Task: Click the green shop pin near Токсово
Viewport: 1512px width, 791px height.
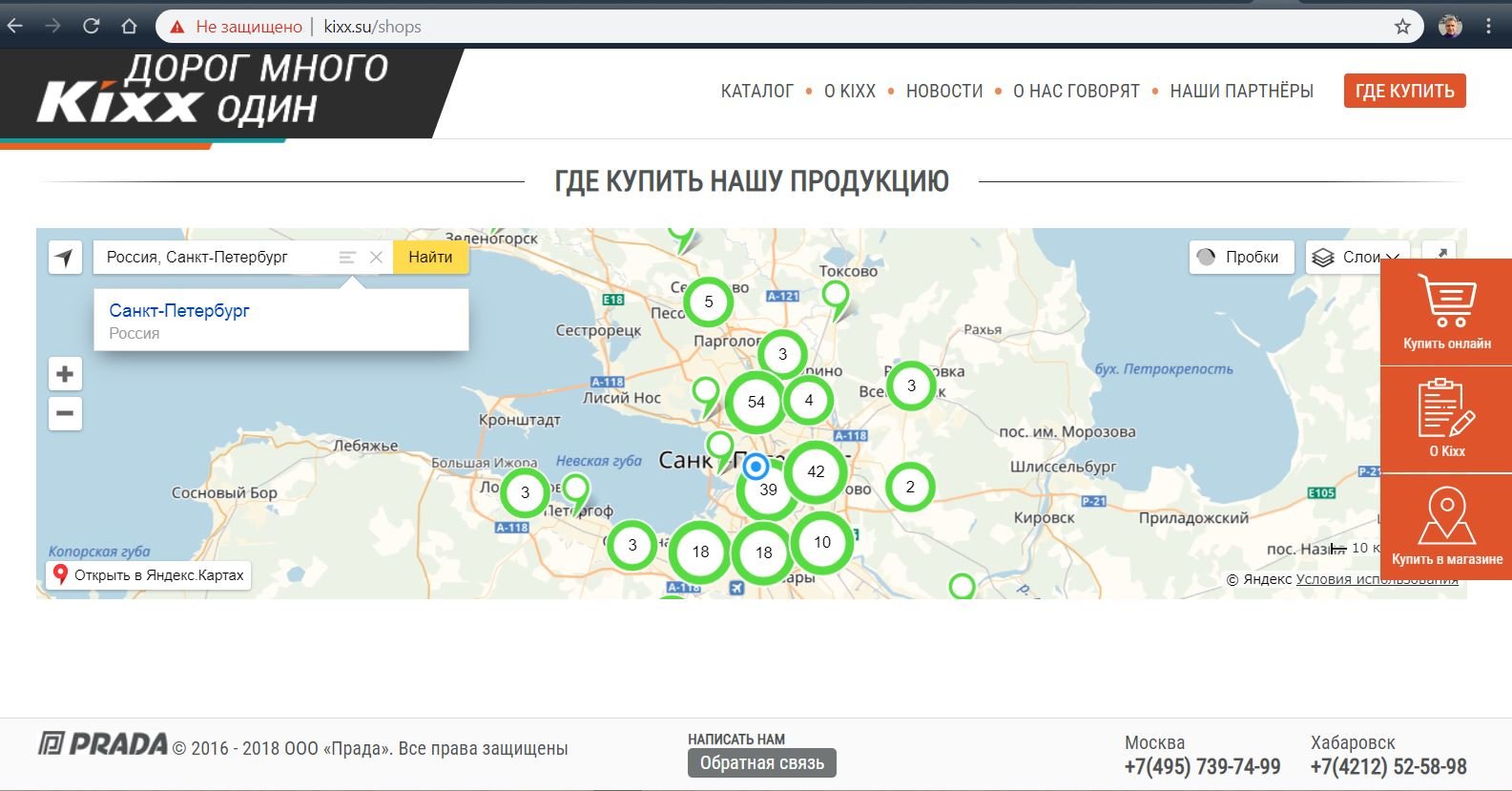Action: tap(836, 297)
